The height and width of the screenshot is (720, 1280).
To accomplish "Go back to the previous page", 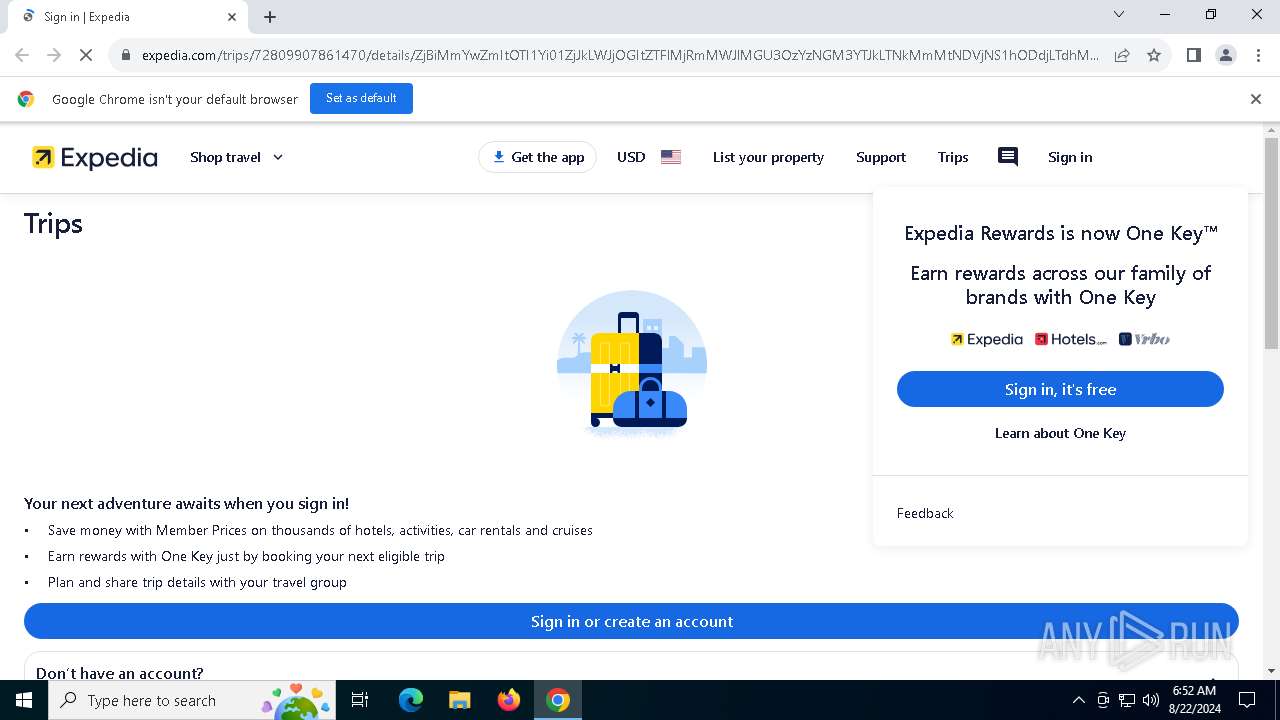I will pos(22,55).
